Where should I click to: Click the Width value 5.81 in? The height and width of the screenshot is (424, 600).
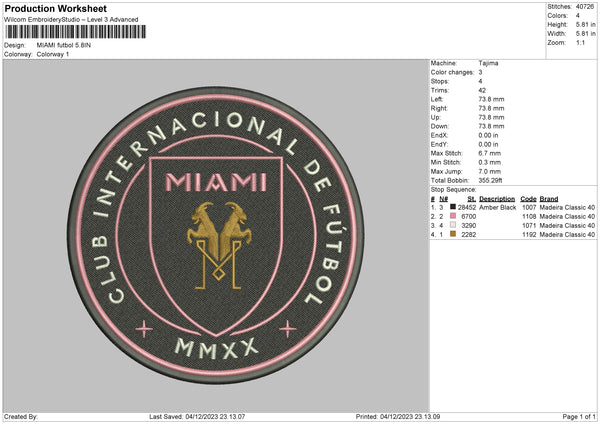[585, 34]
